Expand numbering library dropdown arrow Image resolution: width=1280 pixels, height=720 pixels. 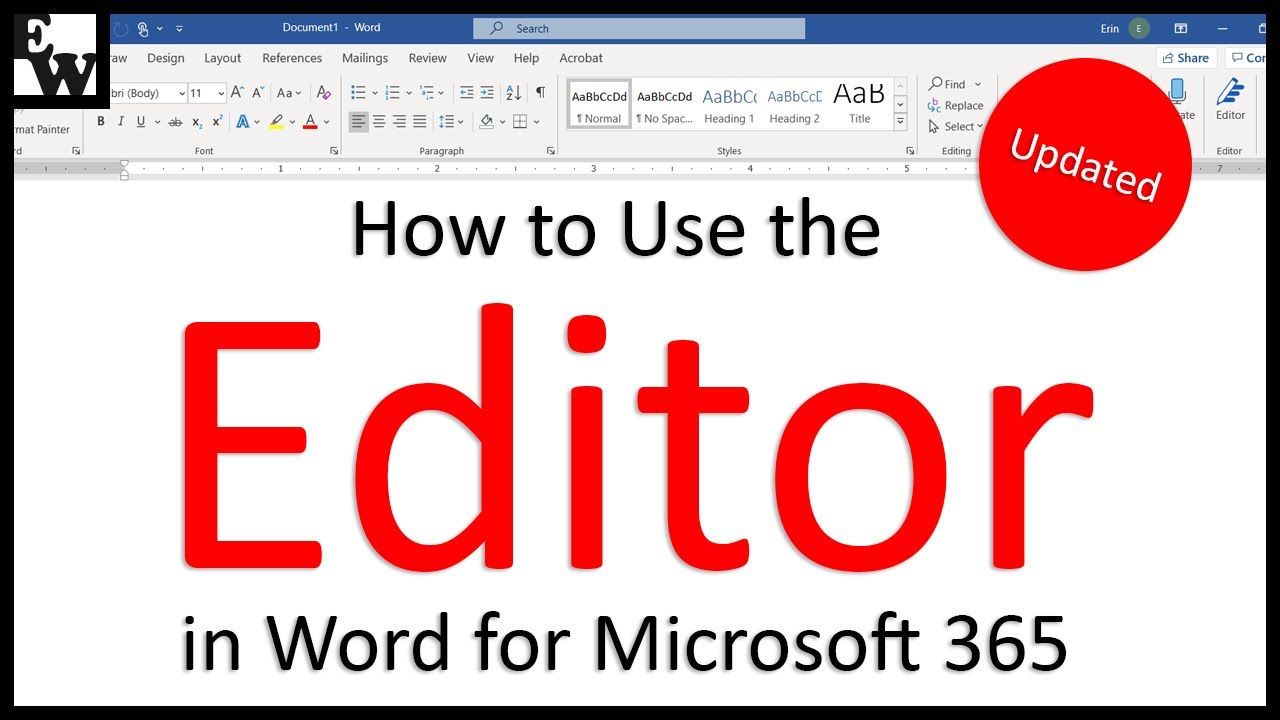point(409,92)
